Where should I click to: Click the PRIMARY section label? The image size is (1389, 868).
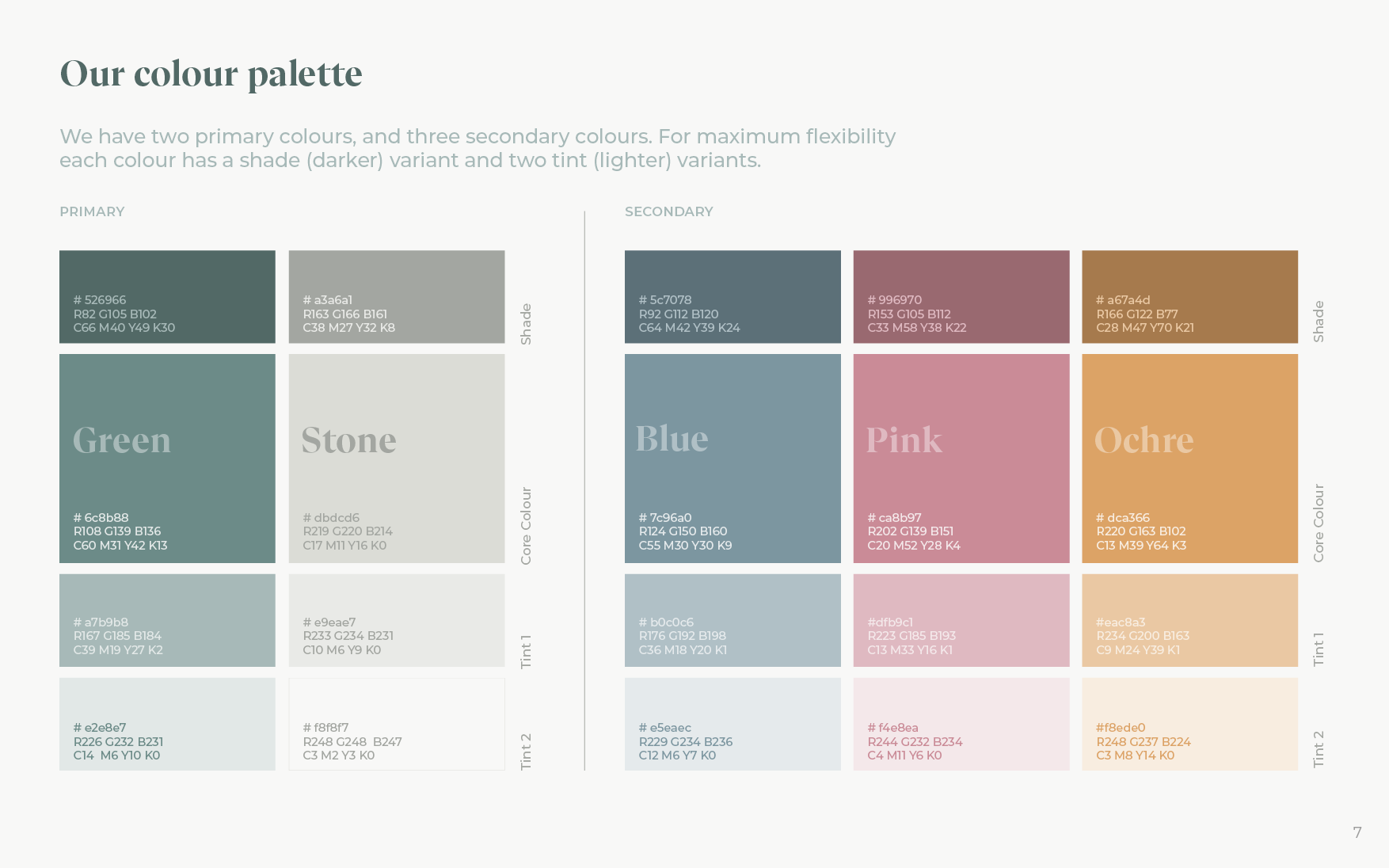click(92, 211)
